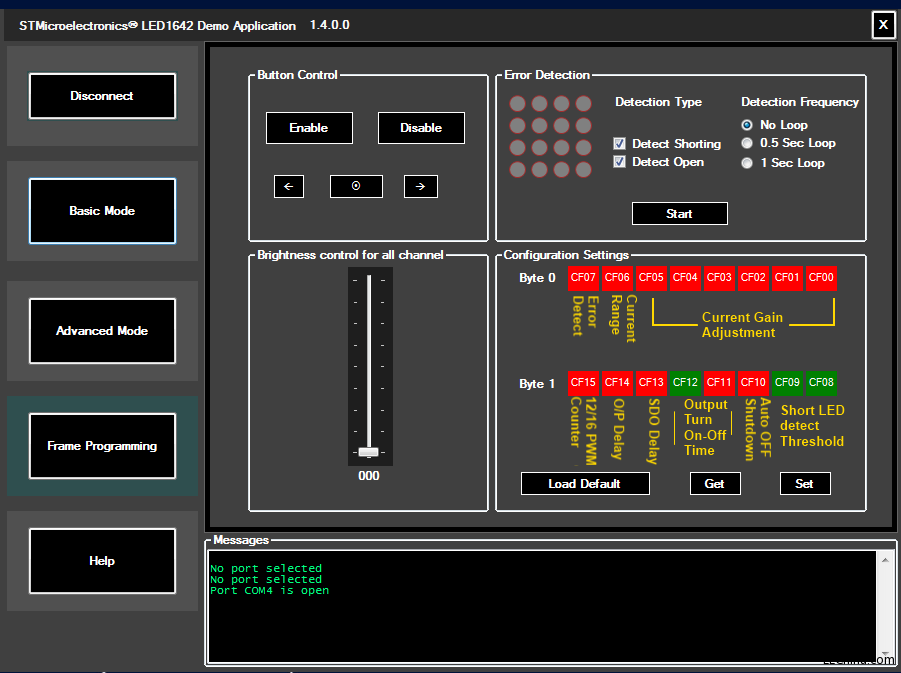Toggle the CF09 threshold bit
Screen dimensions: 901x673
(x=787, y=383)
